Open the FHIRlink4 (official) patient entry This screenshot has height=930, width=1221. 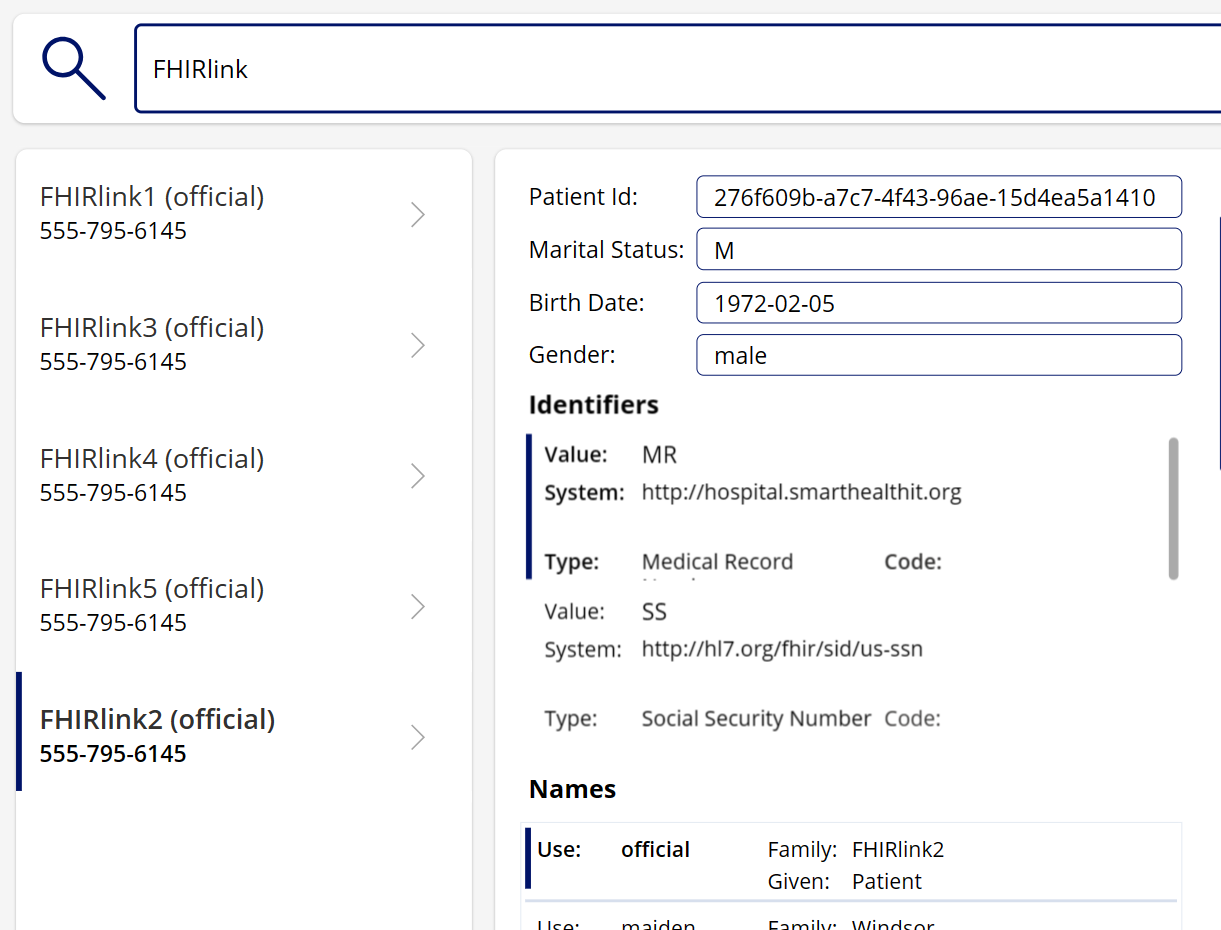coord(244,476)
